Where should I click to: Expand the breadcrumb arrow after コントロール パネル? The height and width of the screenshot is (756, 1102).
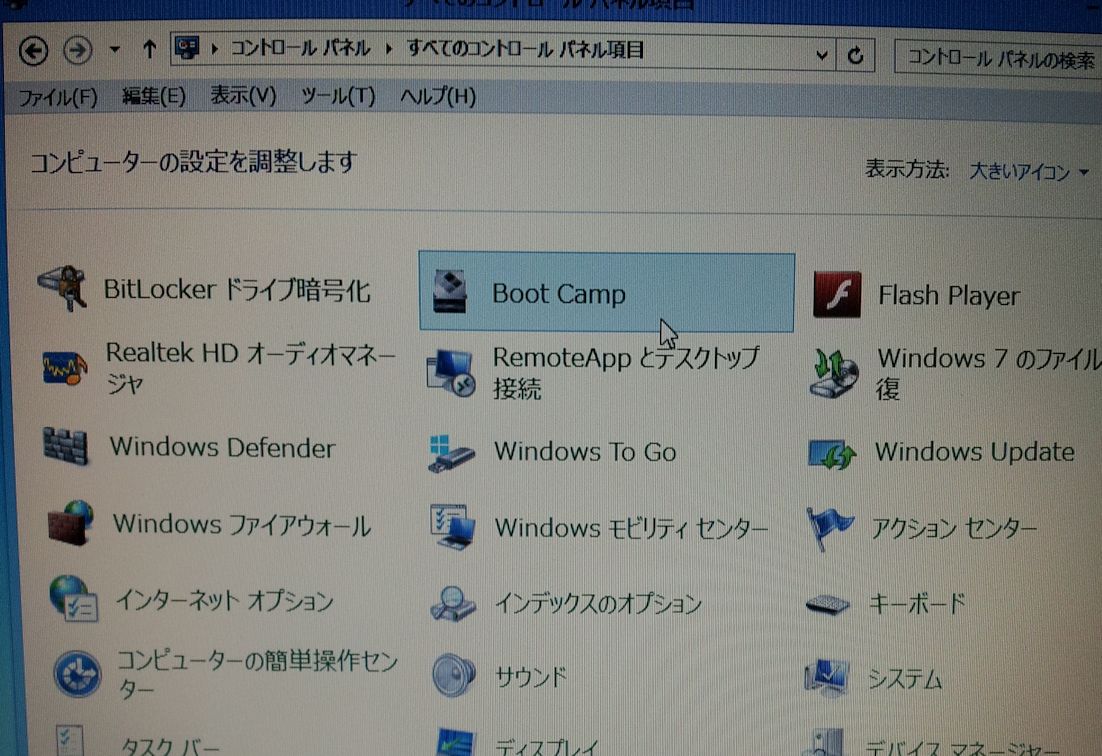click(389, 49)
